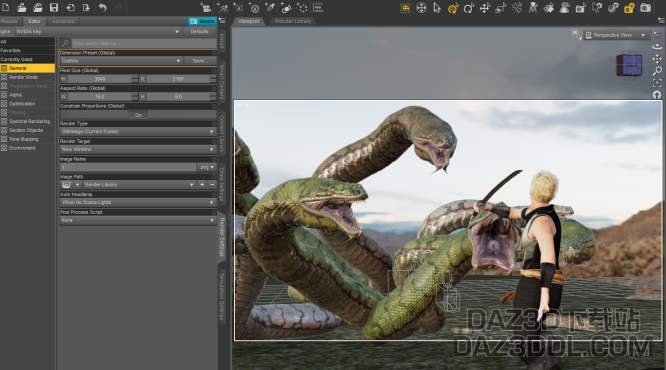Click the plus button beside Image Path

click(x=202, y=185)
